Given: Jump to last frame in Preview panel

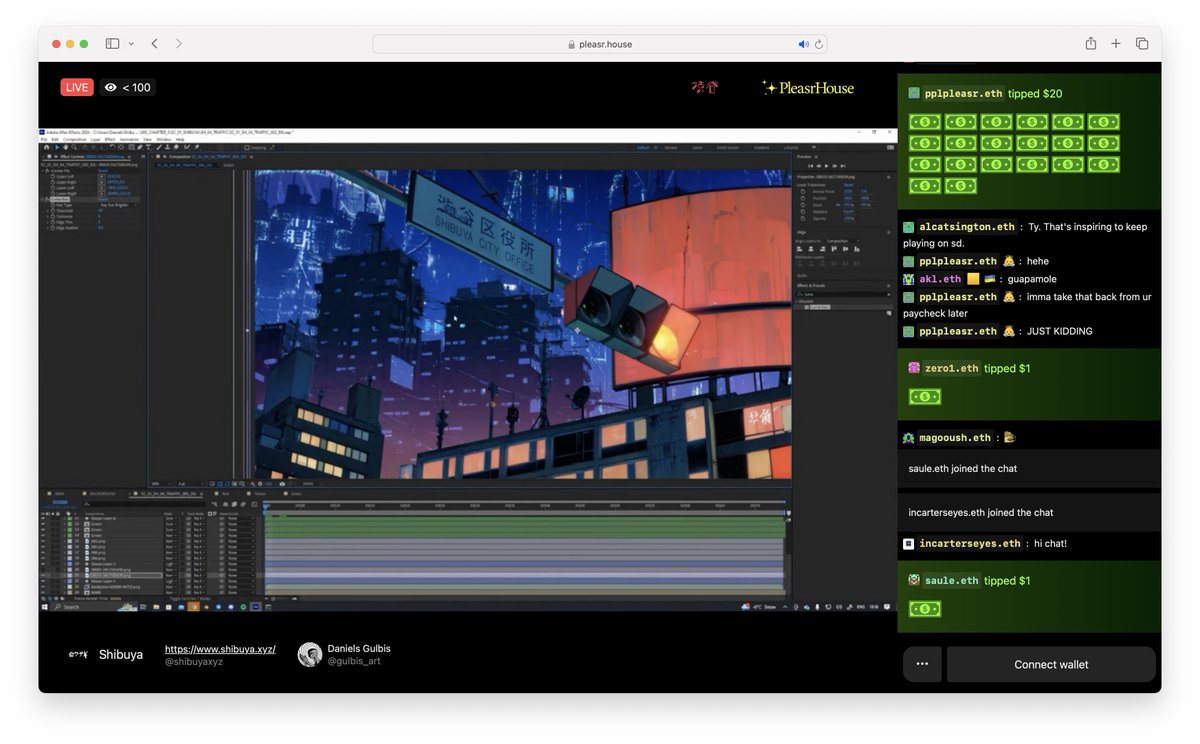Looking at the screenshot, I should pyautogui.click(x=843, y=166).
